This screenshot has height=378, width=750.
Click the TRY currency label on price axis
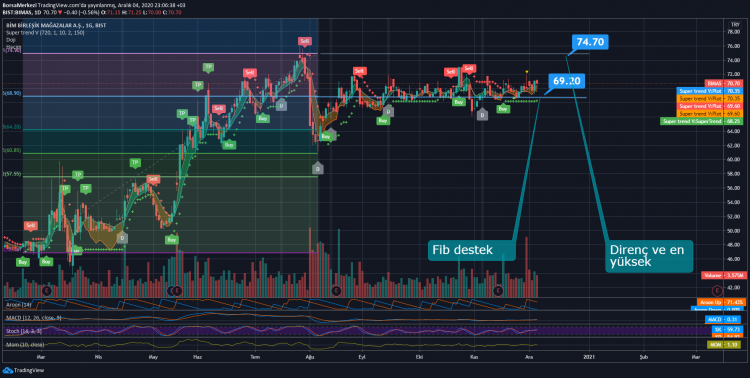point(734,24)
